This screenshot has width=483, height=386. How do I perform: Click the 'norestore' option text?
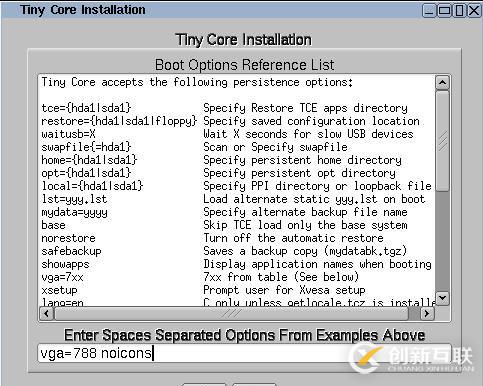point(68,238)
